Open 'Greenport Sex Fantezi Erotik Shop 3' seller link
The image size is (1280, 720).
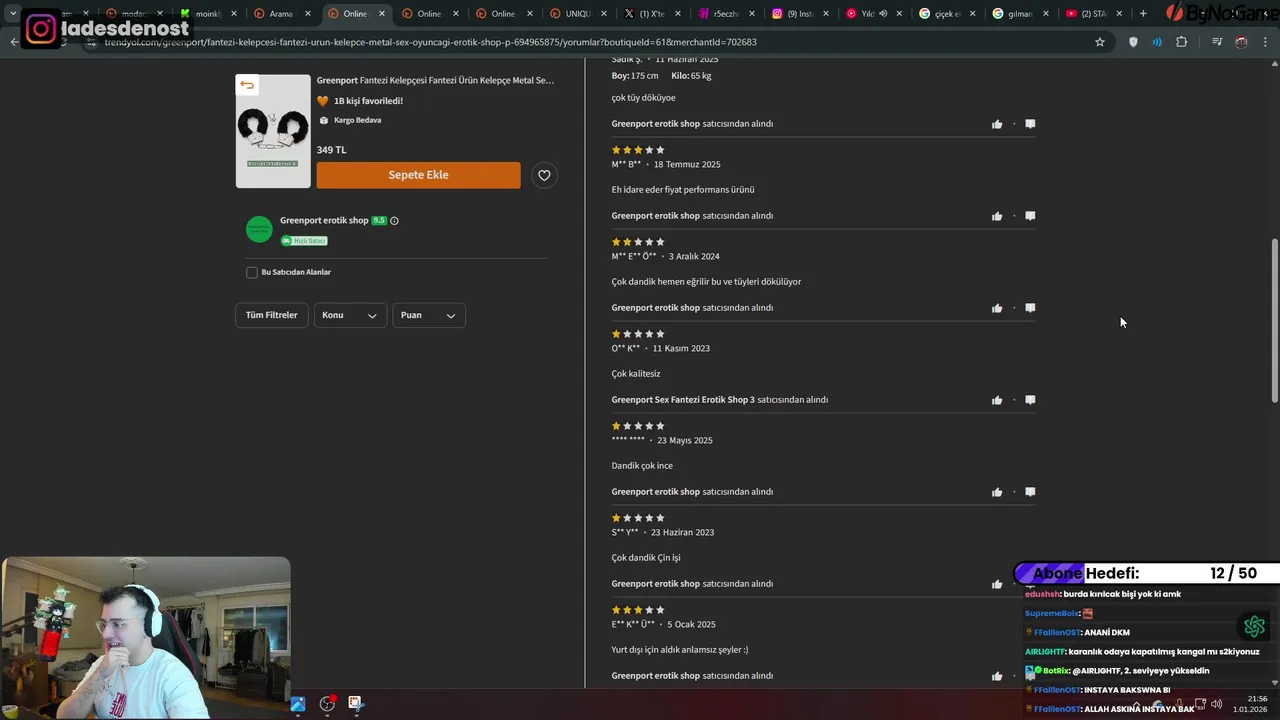click(683, 400)
